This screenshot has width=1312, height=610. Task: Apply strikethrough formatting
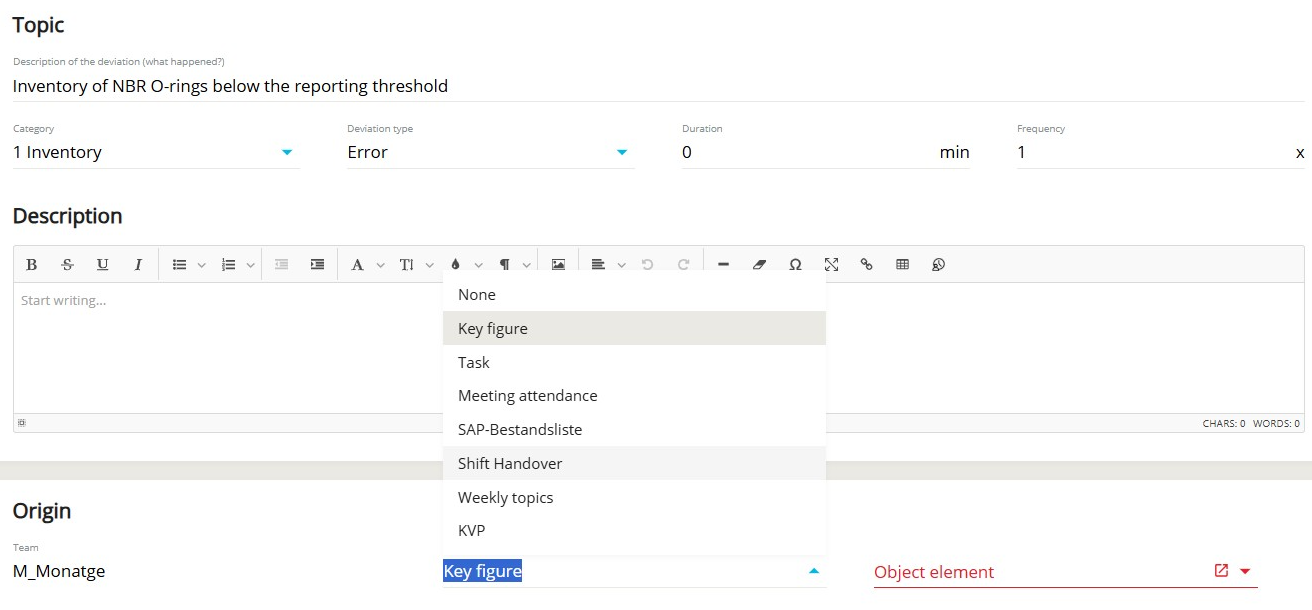(67, 265)
